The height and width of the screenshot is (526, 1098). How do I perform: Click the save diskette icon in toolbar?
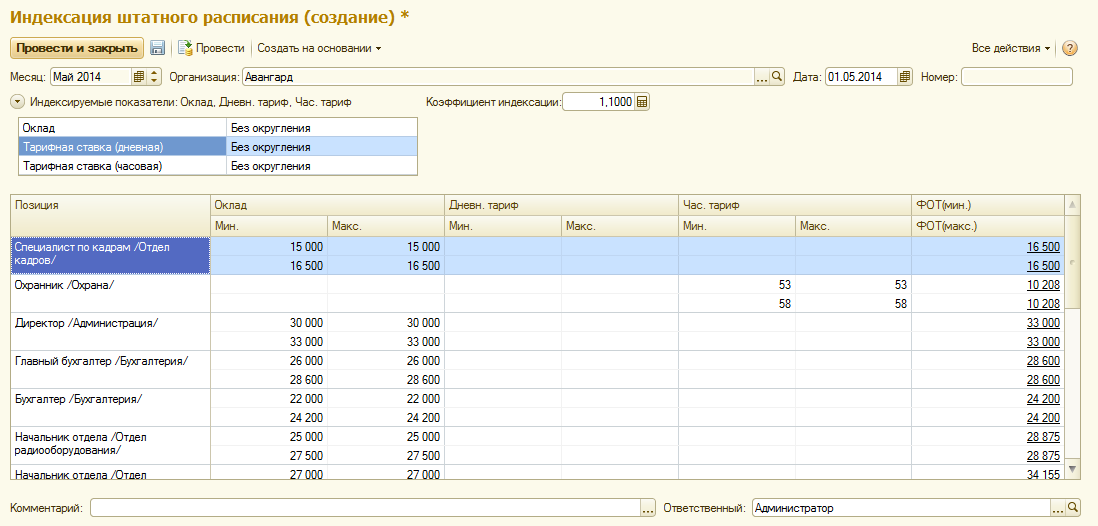point(158,48)
